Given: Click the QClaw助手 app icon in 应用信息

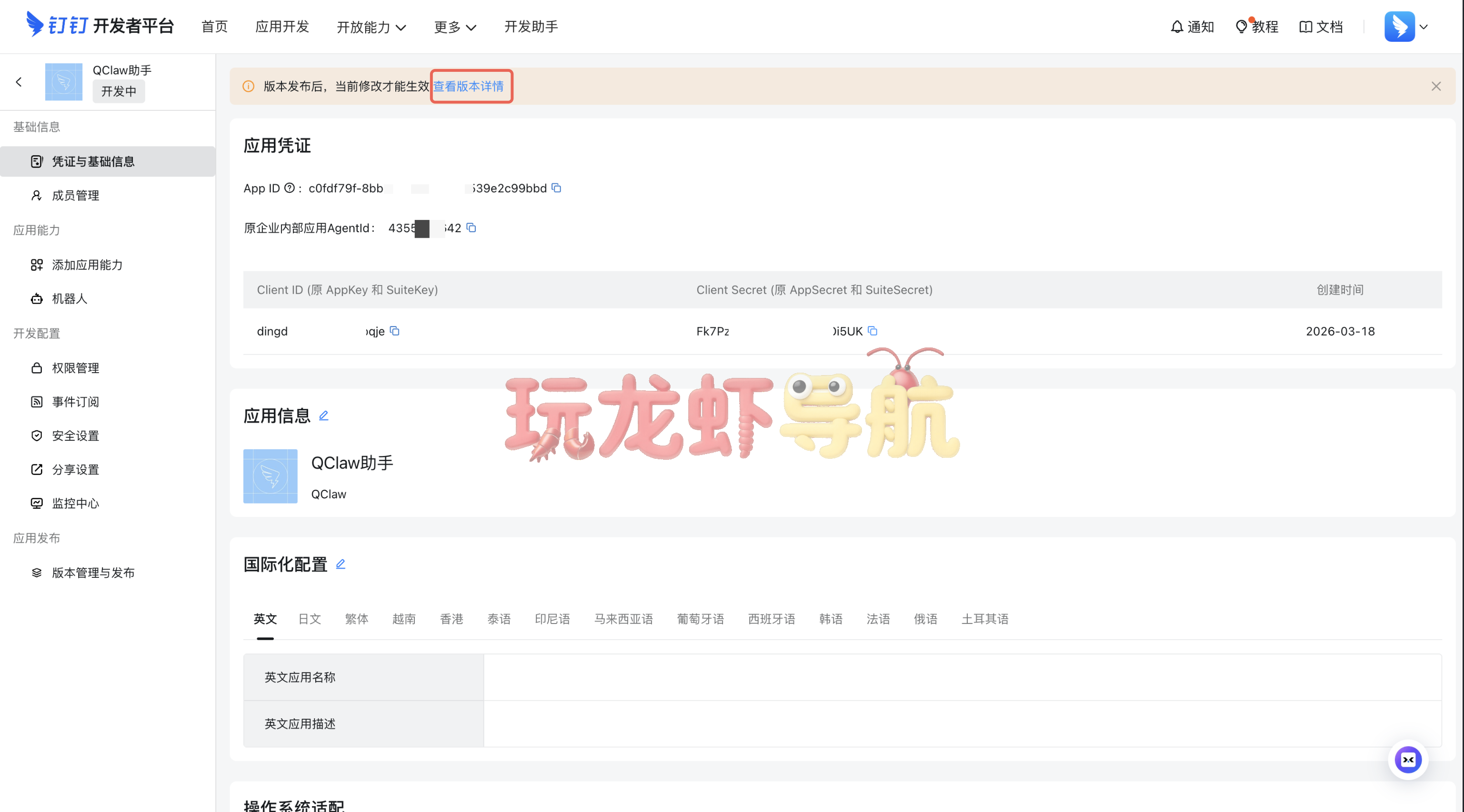Looking at the screenshot, I should (270, 476).
